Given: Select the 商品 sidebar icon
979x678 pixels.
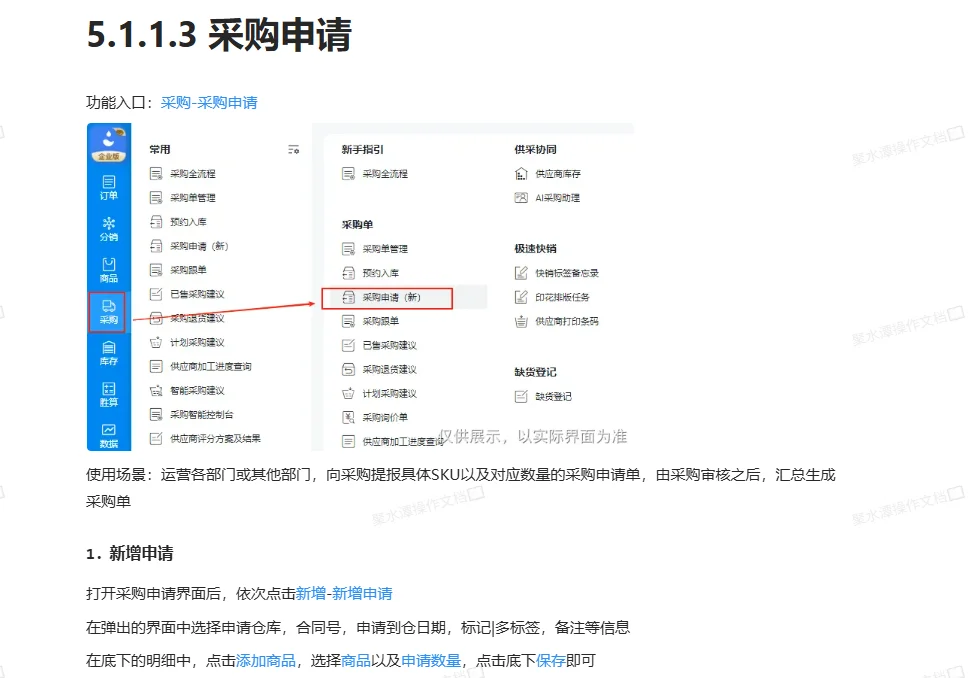Looking at the screenshot, I should (x=108, y=270).
